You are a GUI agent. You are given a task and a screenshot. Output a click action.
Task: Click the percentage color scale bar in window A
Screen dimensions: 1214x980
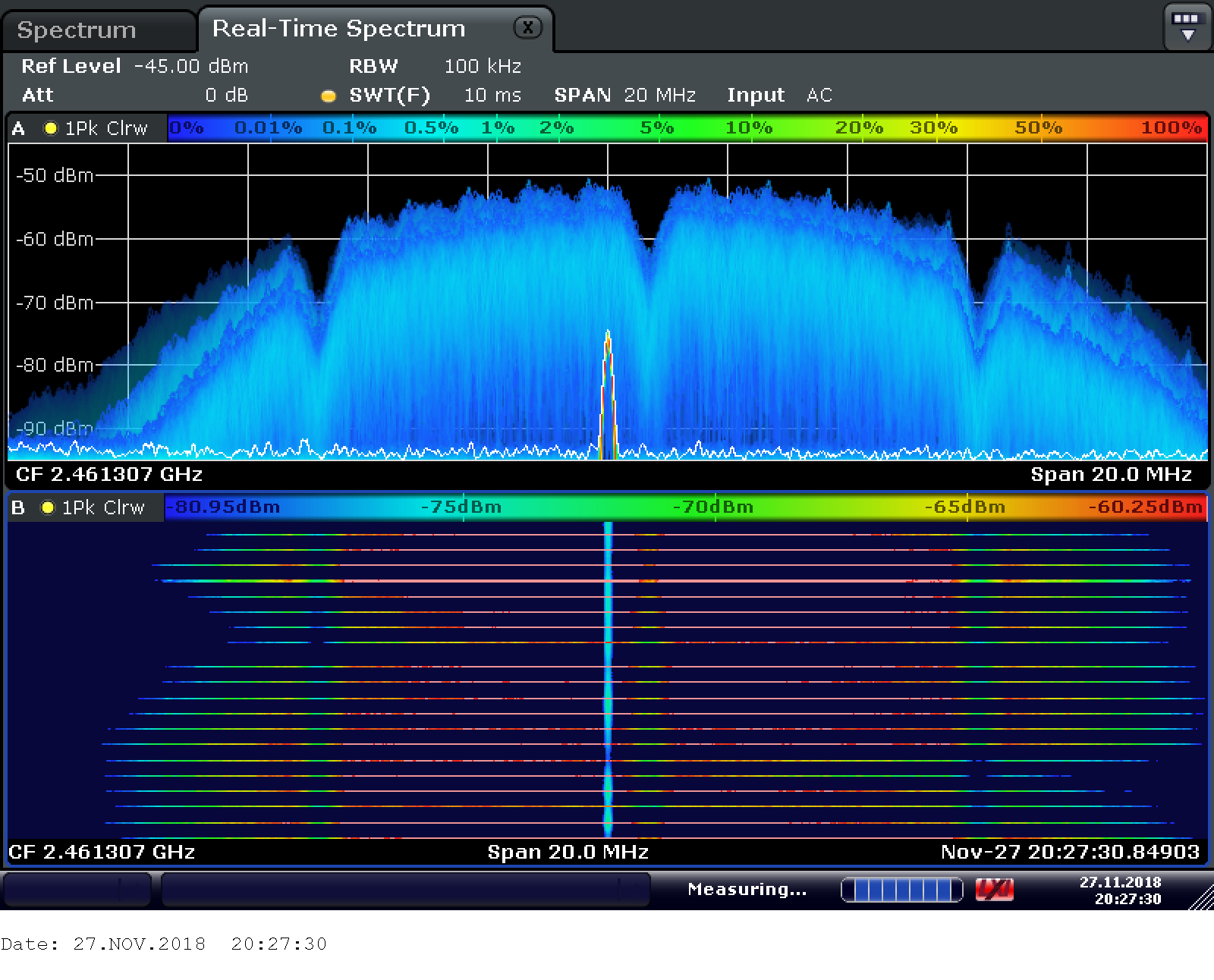(x=687, y=128)
